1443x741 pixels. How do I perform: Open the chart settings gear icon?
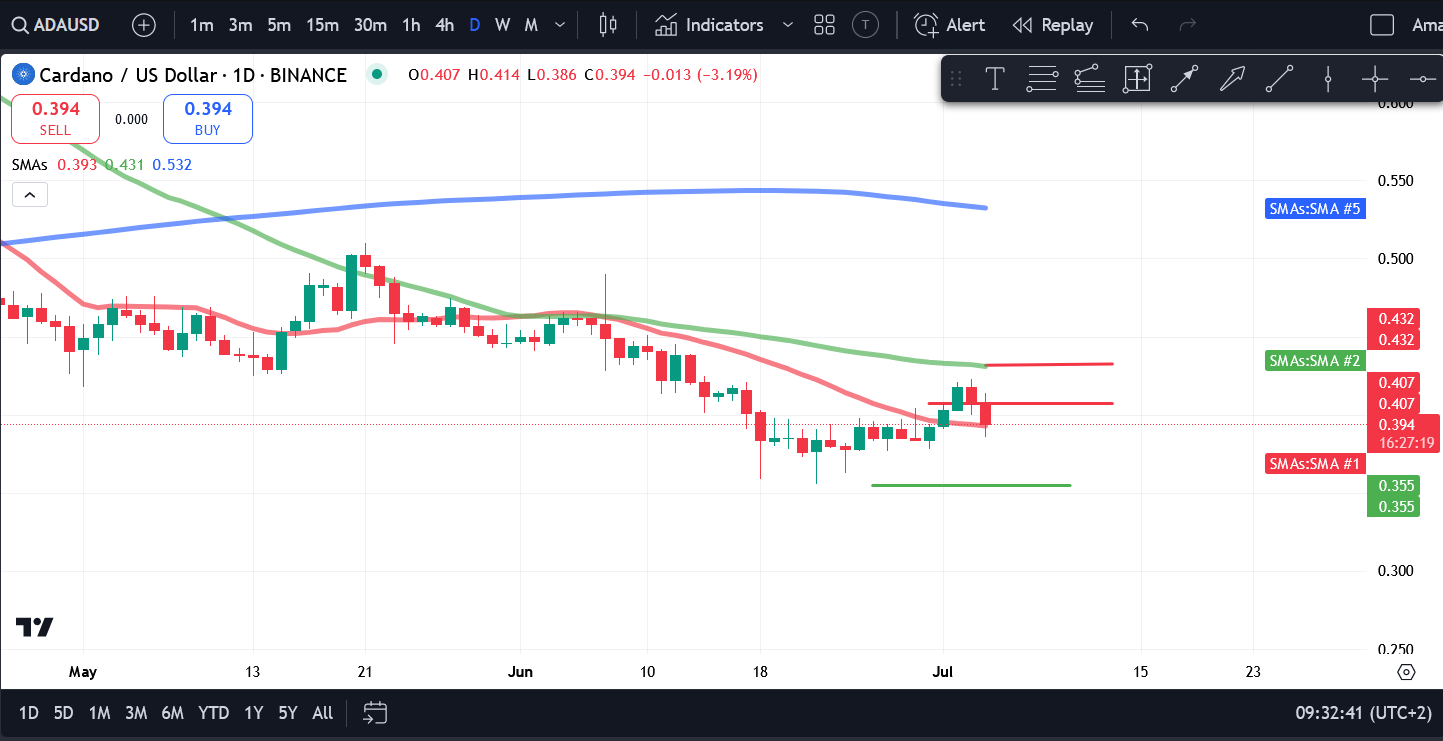pyautogui.click(x=1406, y=672)
